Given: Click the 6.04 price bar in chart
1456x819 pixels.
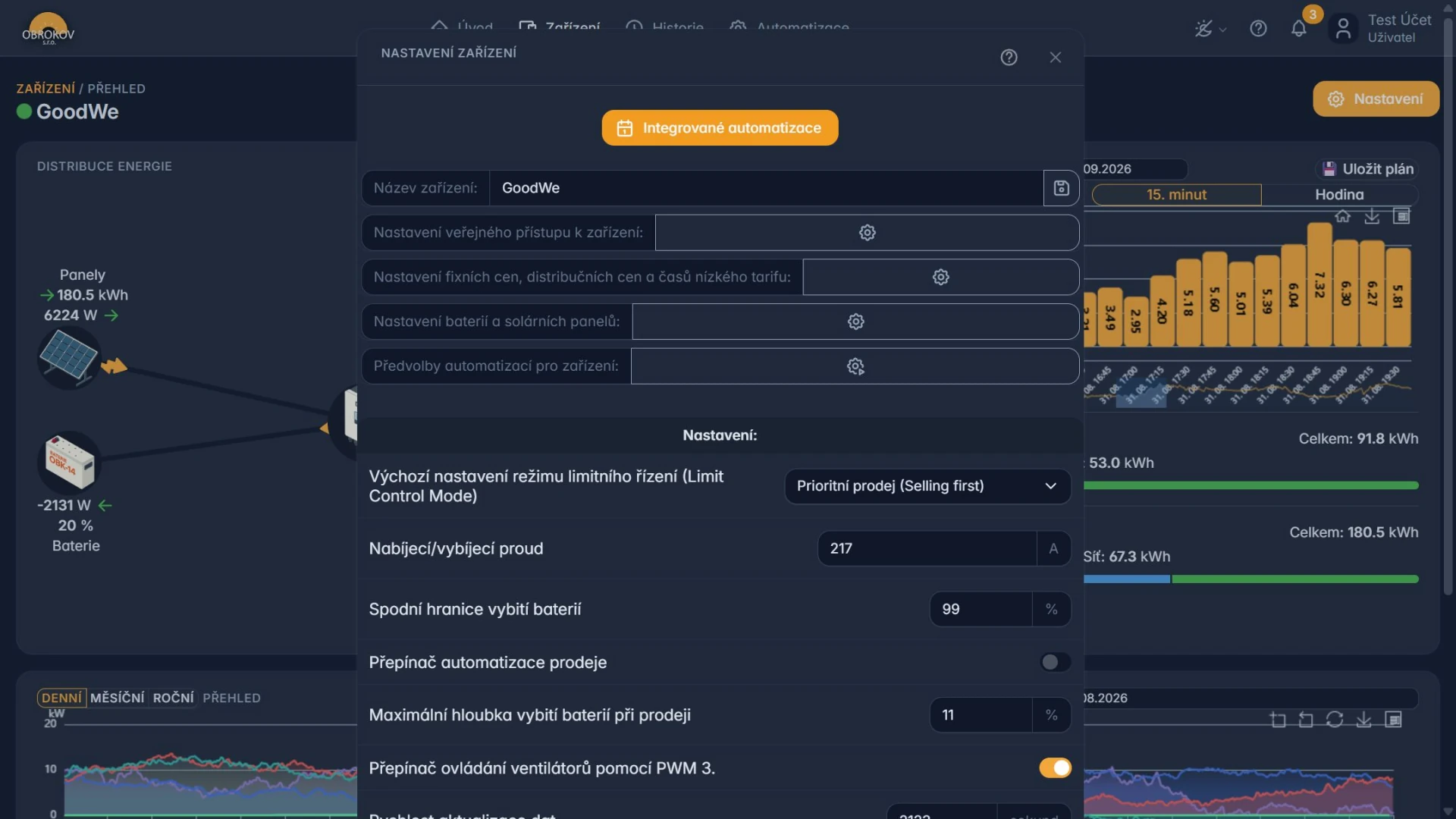Looking at the screenshot, I should click(1294, 295).
